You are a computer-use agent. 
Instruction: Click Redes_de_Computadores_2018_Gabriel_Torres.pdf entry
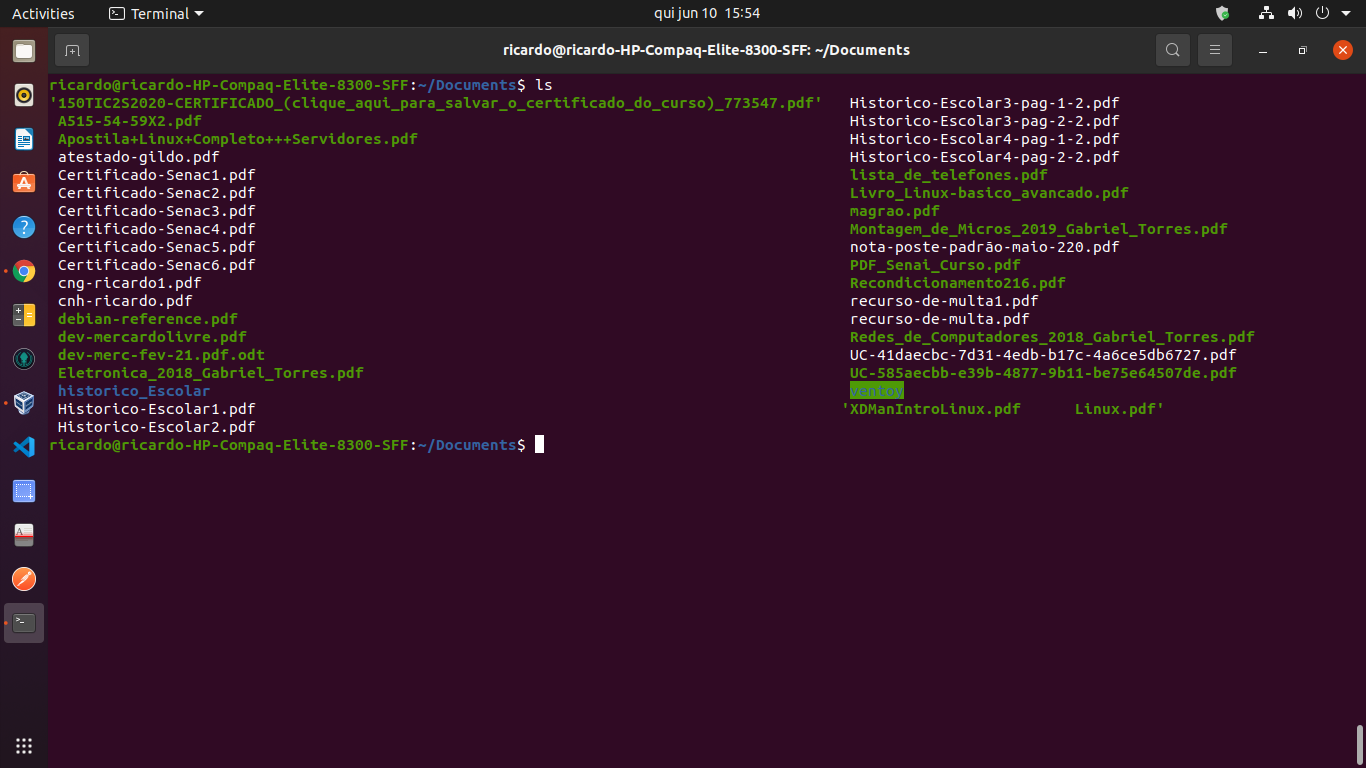(1052, 336)
